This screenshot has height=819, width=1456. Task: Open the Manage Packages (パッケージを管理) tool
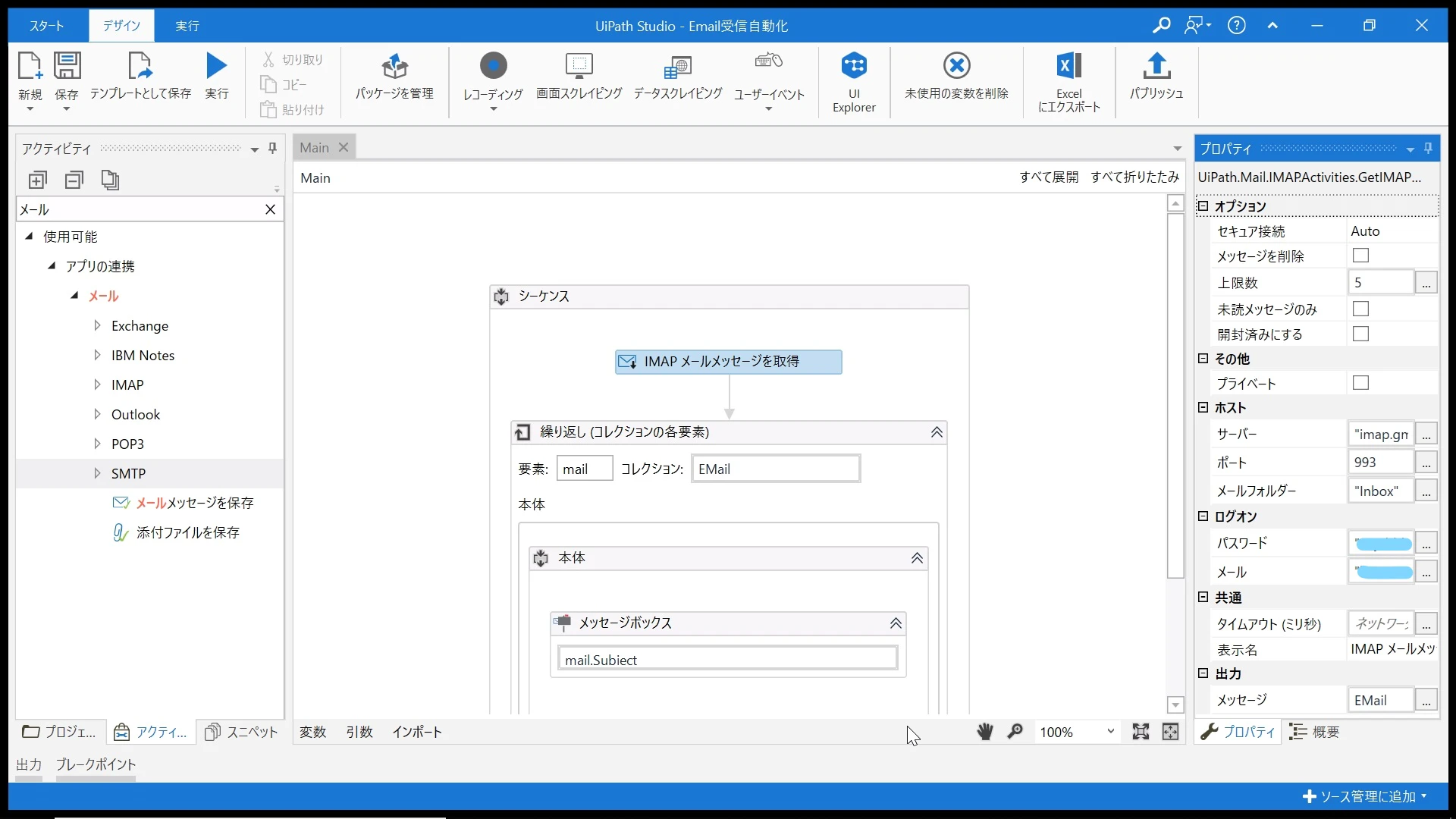coord(394,67)
